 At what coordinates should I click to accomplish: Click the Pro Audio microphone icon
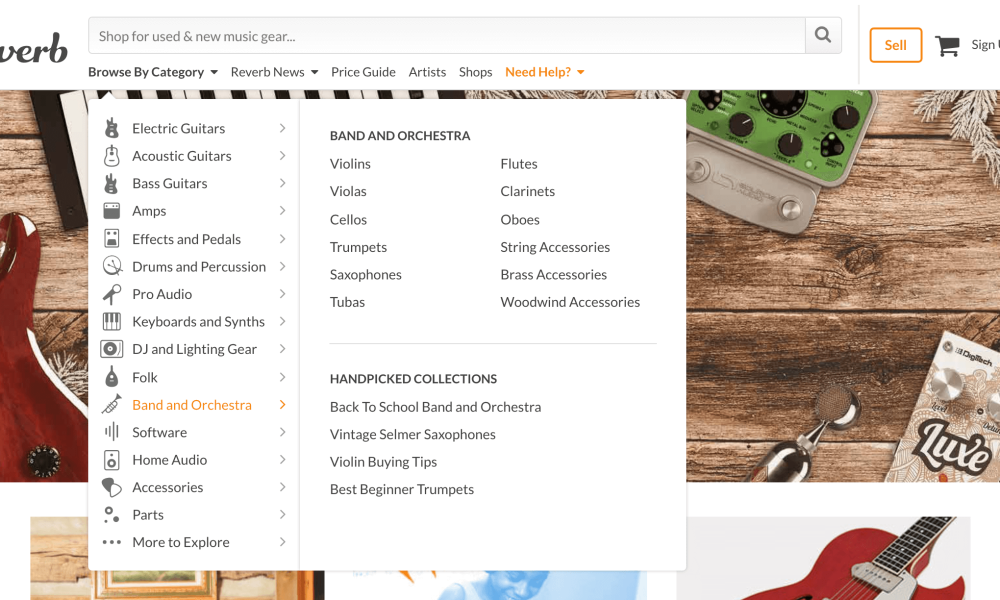(x=112, y=294)
